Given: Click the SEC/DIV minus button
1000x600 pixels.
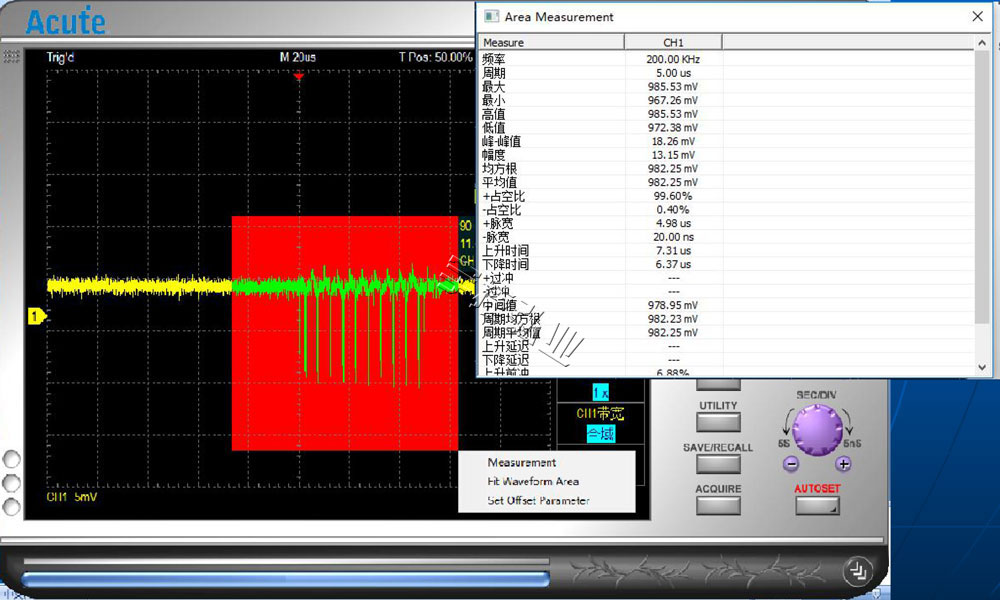Looking at the screenshot, I should coord(791,464).
